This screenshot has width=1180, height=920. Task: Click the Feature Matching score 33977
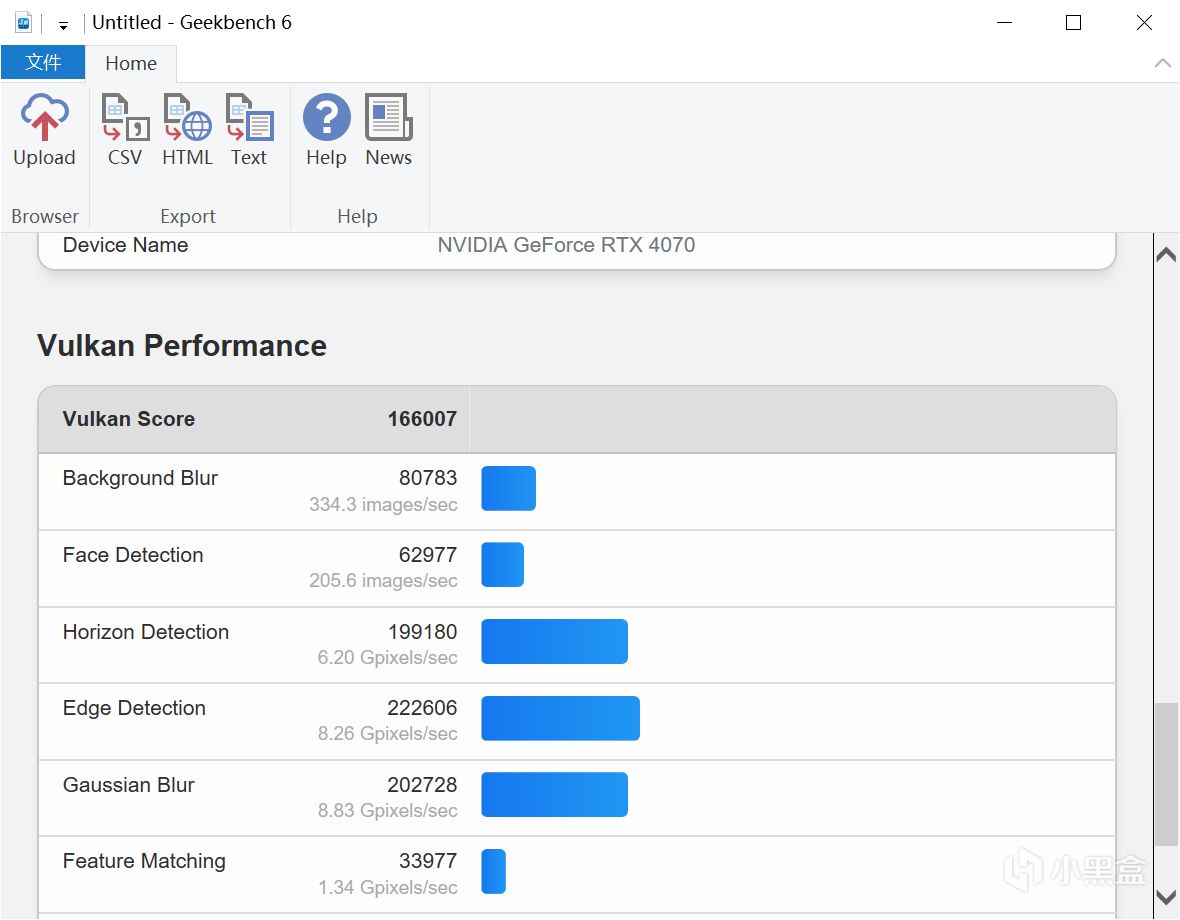point(428,861)
